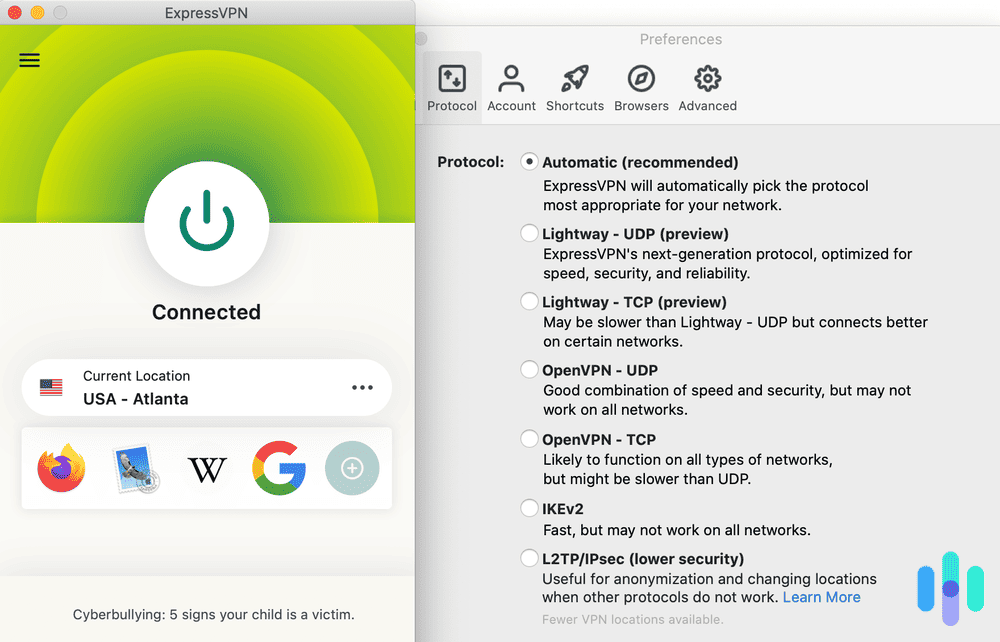Screen dimensions: 1000x642
Task: Switch to the Account preferences tab
Action: (x=511, y=87)
